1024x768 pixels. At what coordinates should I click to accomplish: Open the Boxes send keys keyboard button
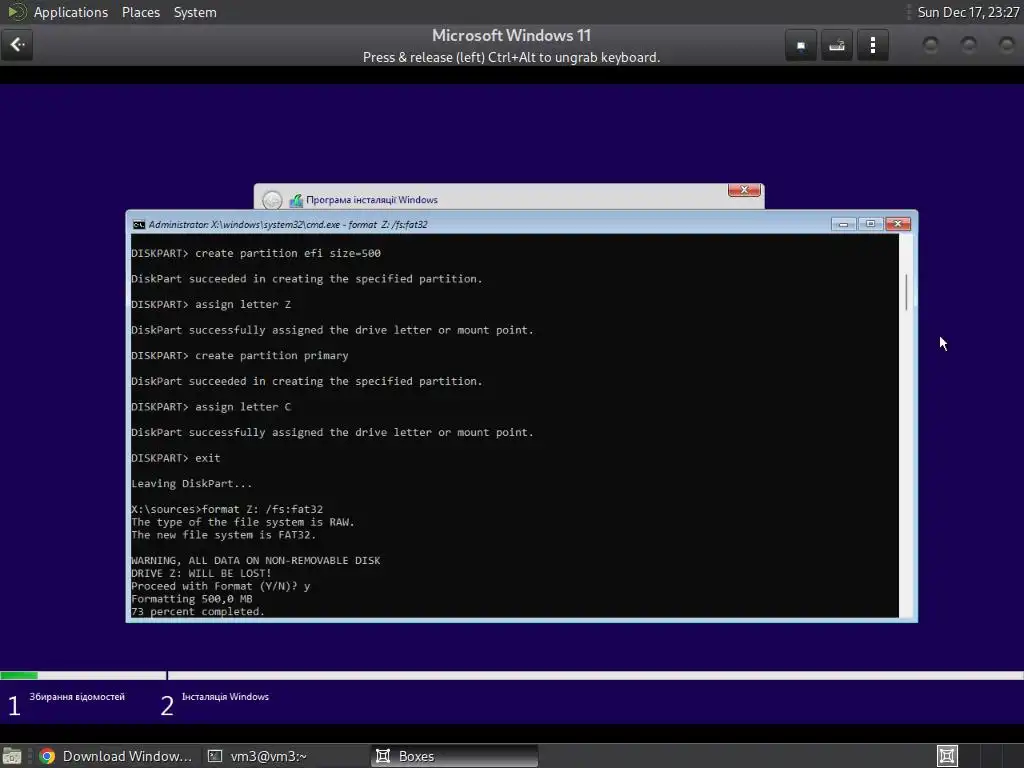click(837, 45)
